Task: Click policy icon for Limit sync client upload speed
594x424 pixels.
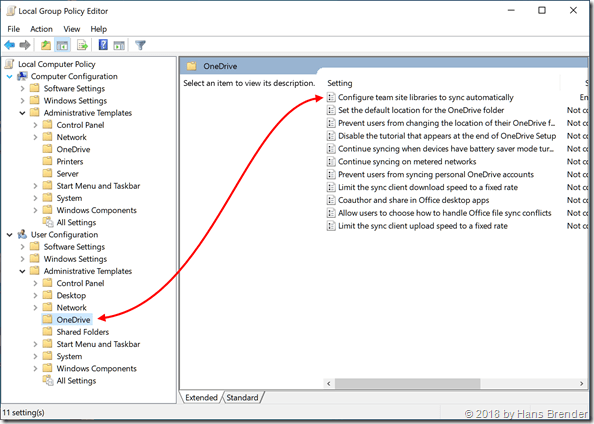Action: pyautogui.click(x=331, y=226)
